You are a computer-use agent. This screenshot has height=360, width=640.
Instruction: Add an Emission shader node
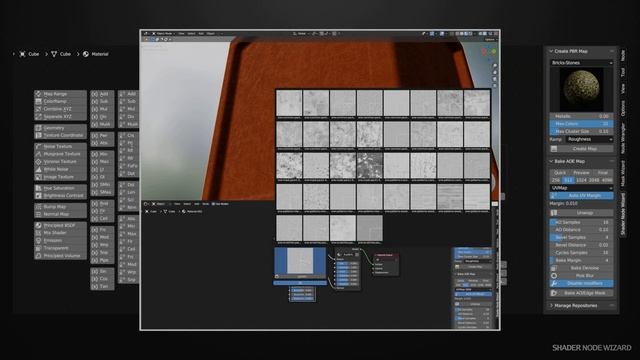point(60,240)
